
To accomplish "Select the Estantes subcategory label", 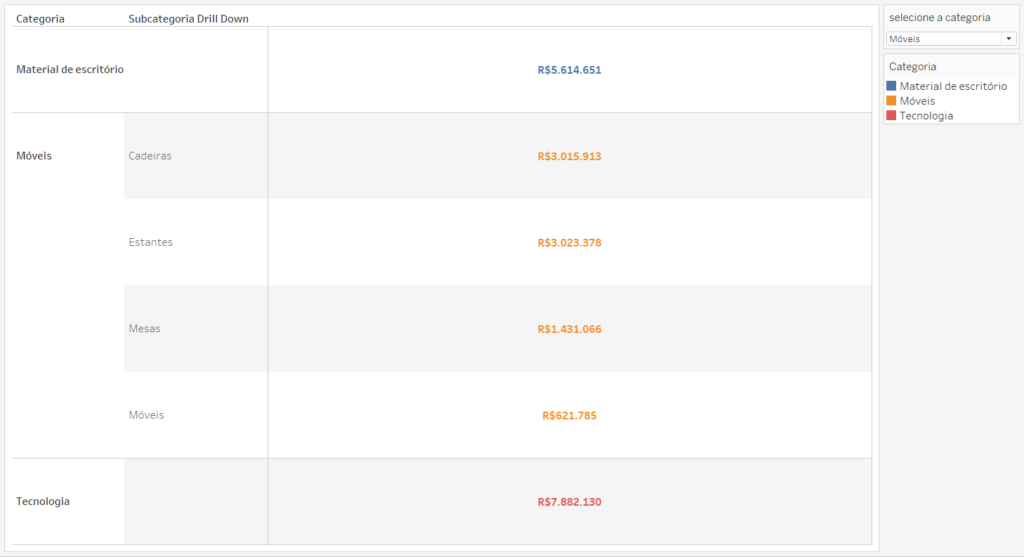I will pos(150,242).
